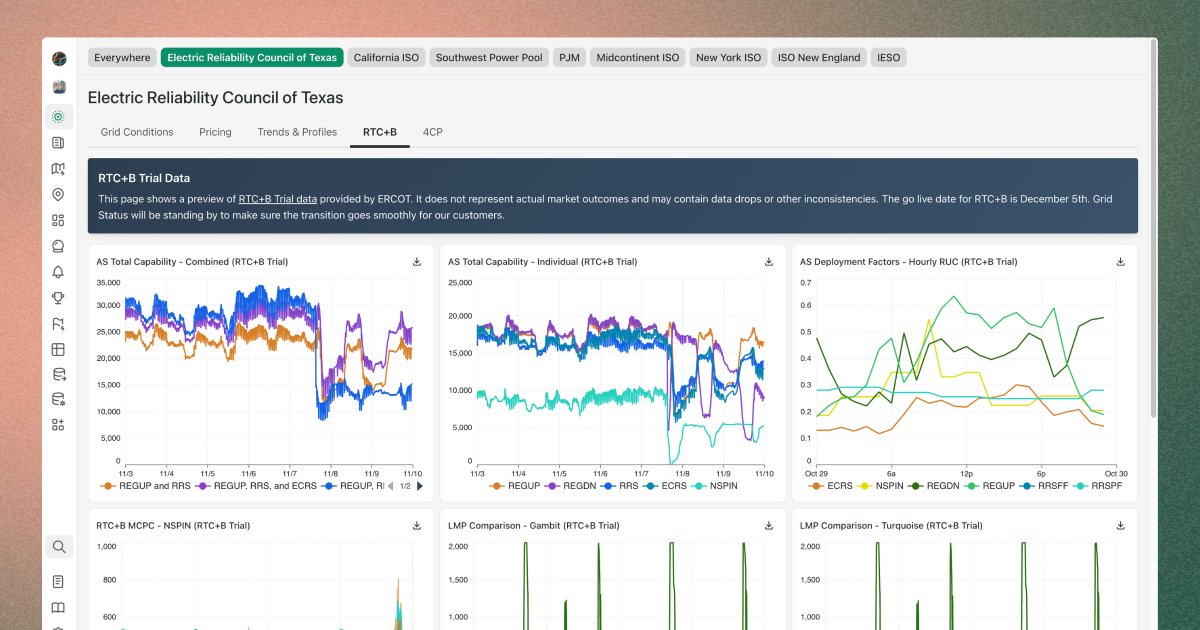Select IESO region chip
Viewport: 1200px width, 630px height.
click(x=889, y=58)
